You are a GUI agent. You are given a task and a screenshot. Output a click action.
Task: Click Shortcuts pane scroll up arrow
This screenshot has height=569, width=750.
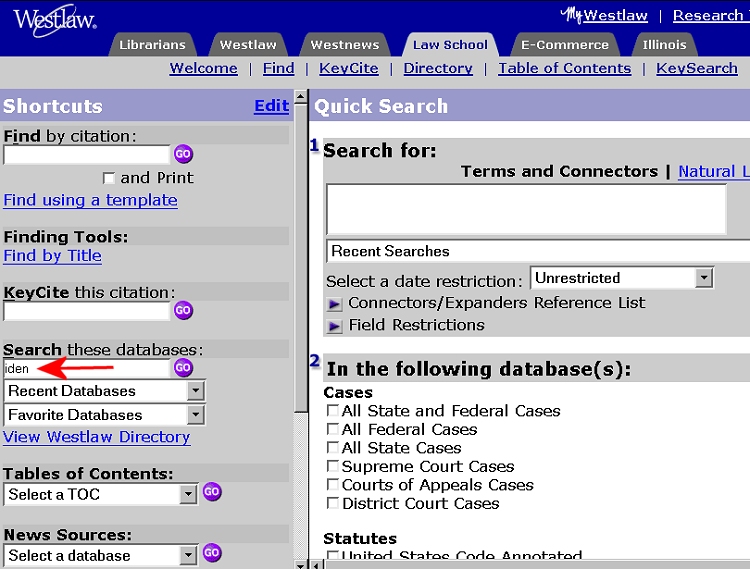coord(300,97)
